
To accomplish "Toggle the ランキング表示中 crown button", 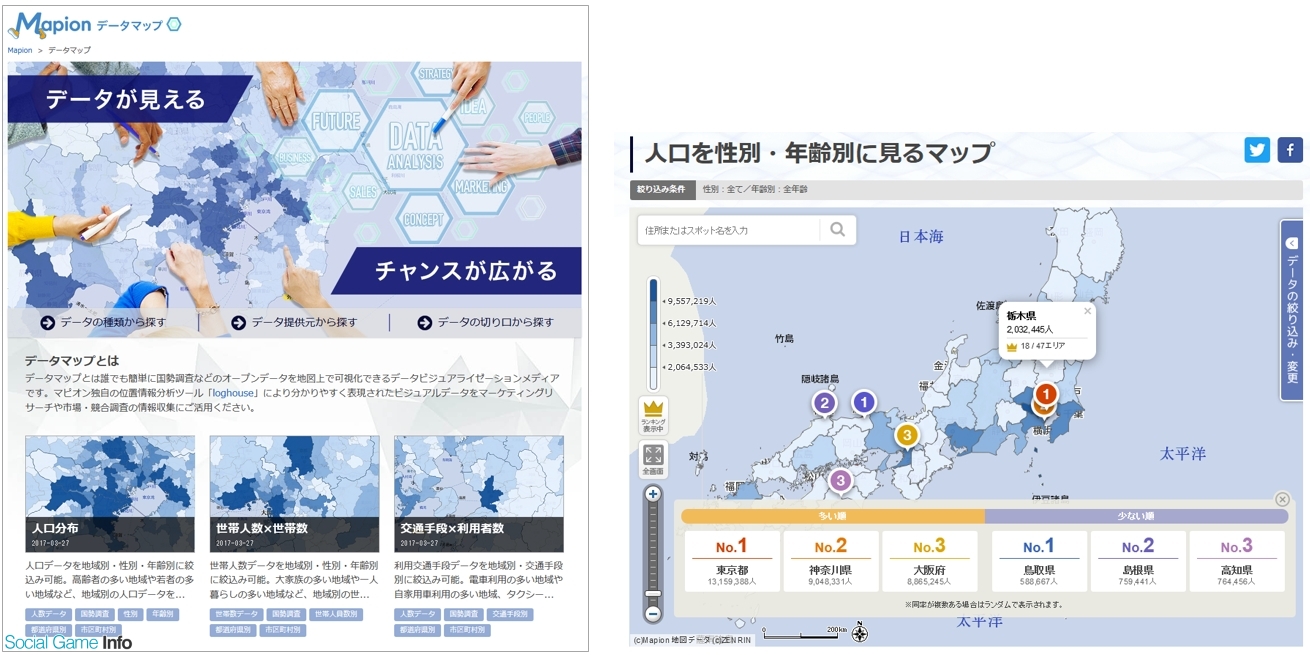I will pos(653,415).
